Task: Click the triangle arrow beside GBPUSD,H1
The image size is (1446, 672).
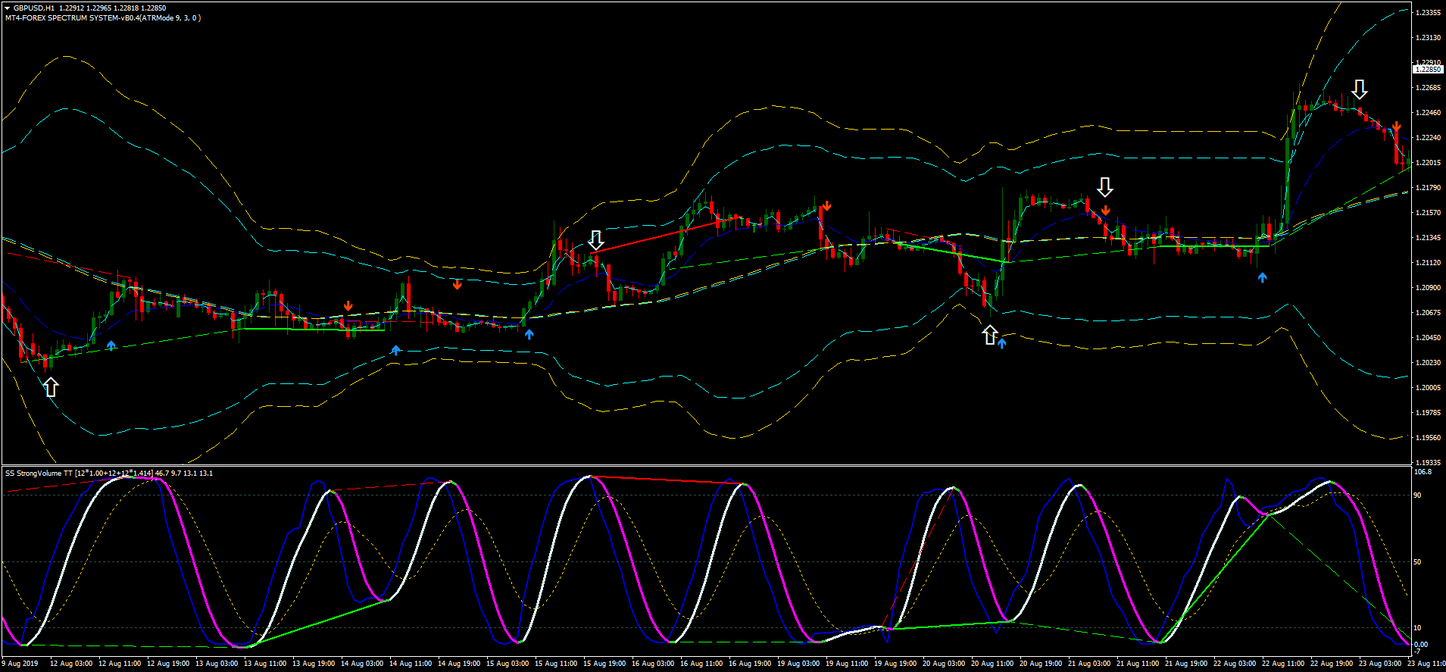Action: point(7,8)
